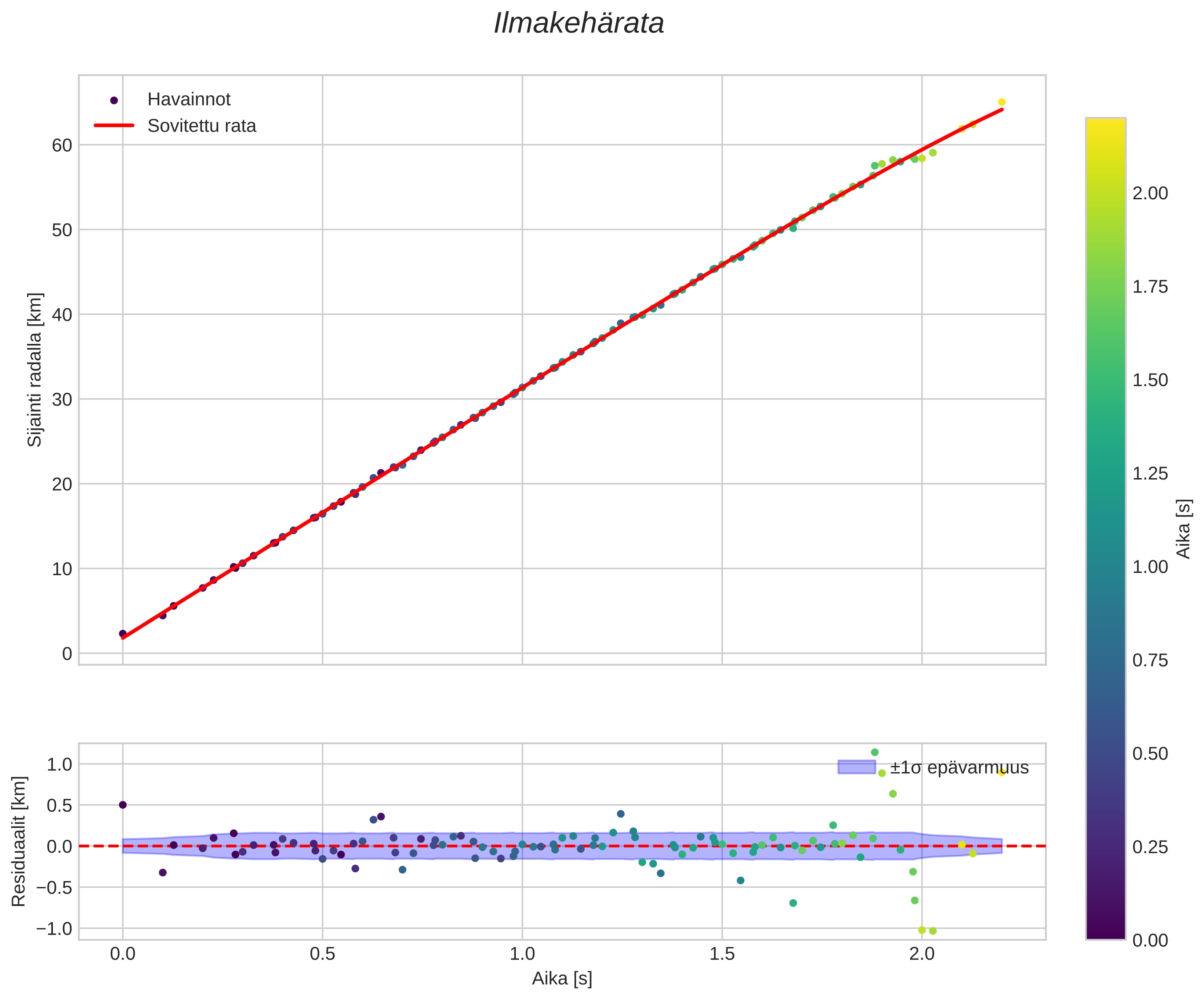Click the Sijainti radalla [km] axis label
The image size is (1204, 999).
(x=35, y=370)
